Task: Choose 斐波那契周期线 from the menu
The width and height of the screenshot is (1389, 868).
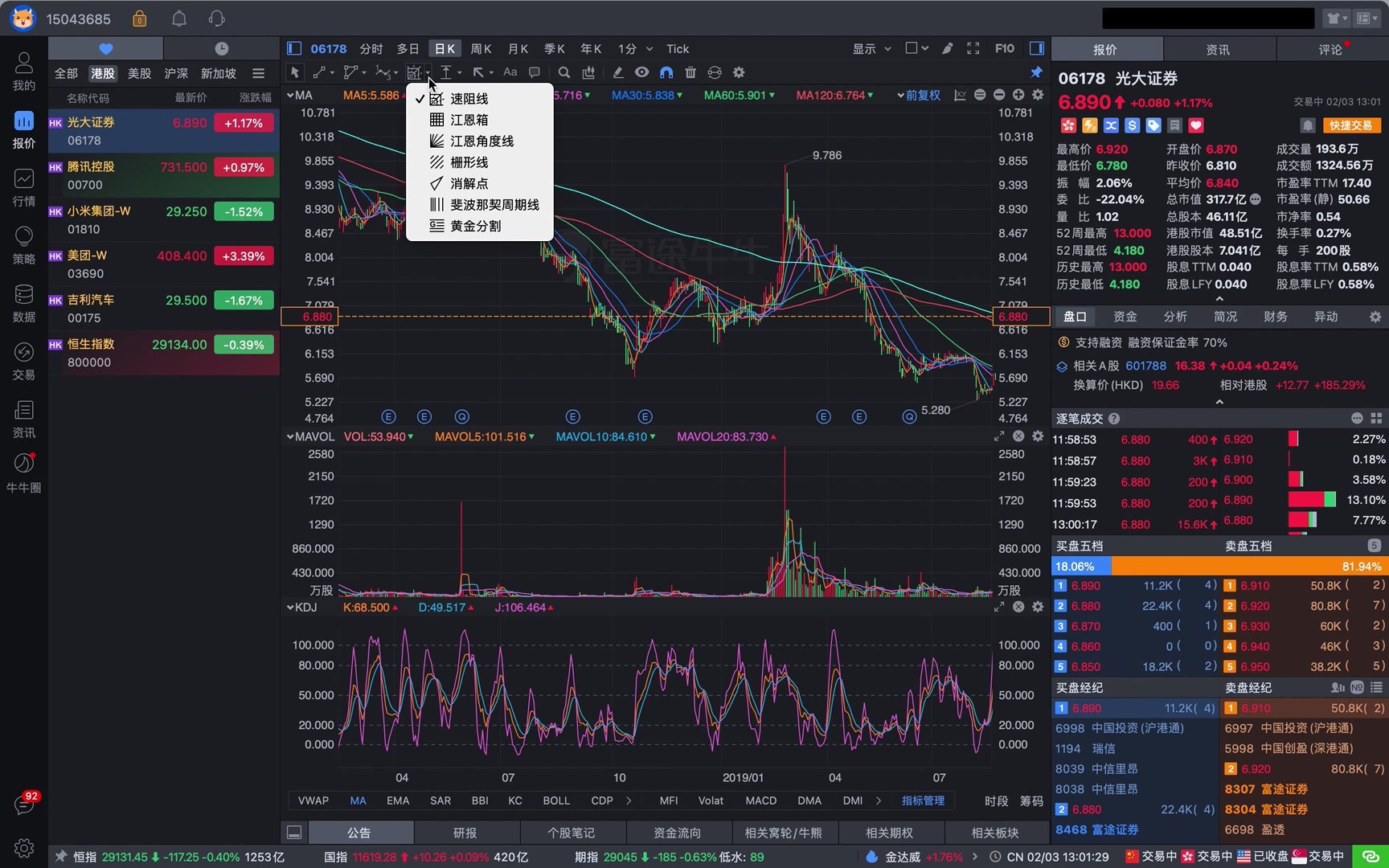Action: 480,205
